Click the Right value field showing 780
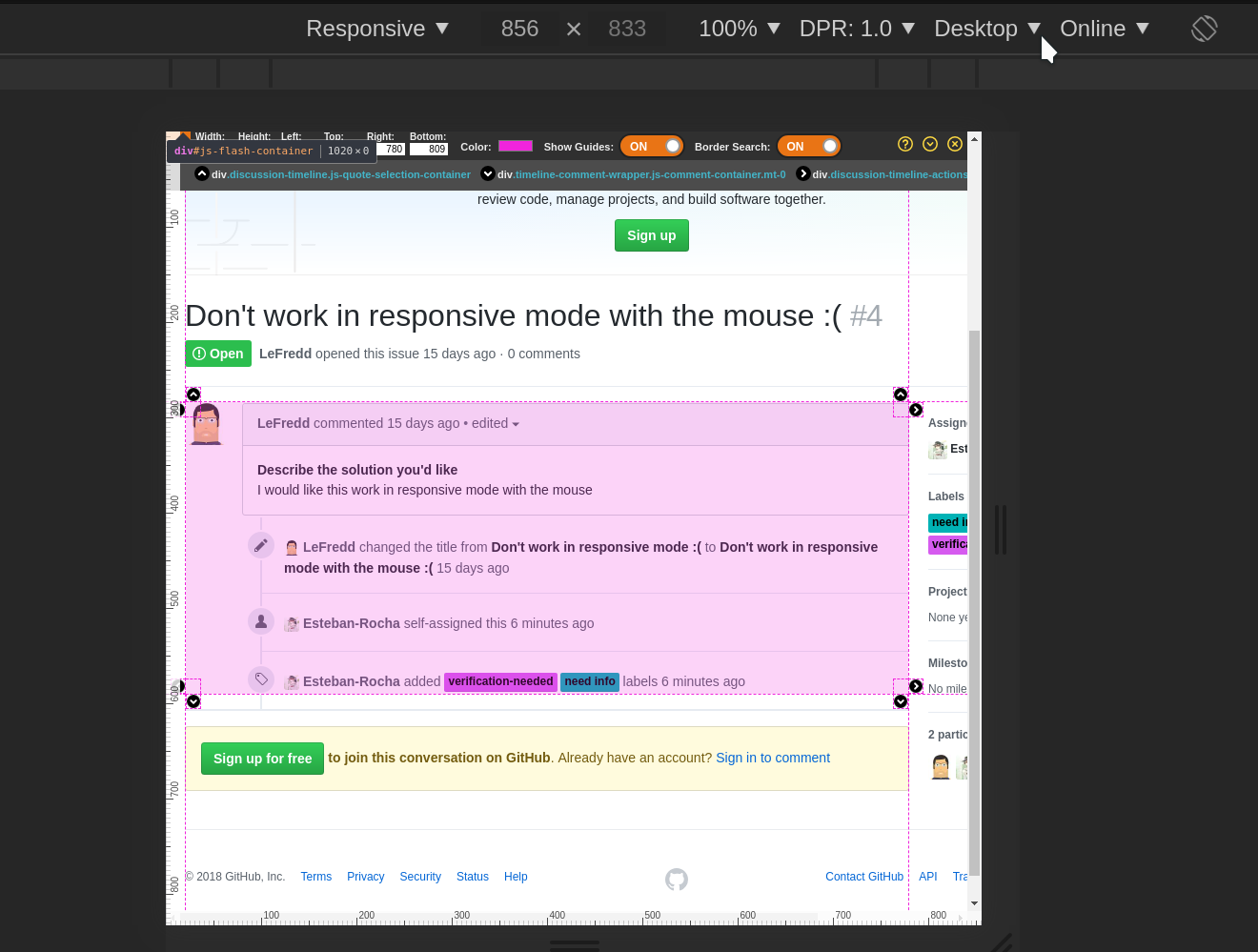 click(x=391, y=149)
